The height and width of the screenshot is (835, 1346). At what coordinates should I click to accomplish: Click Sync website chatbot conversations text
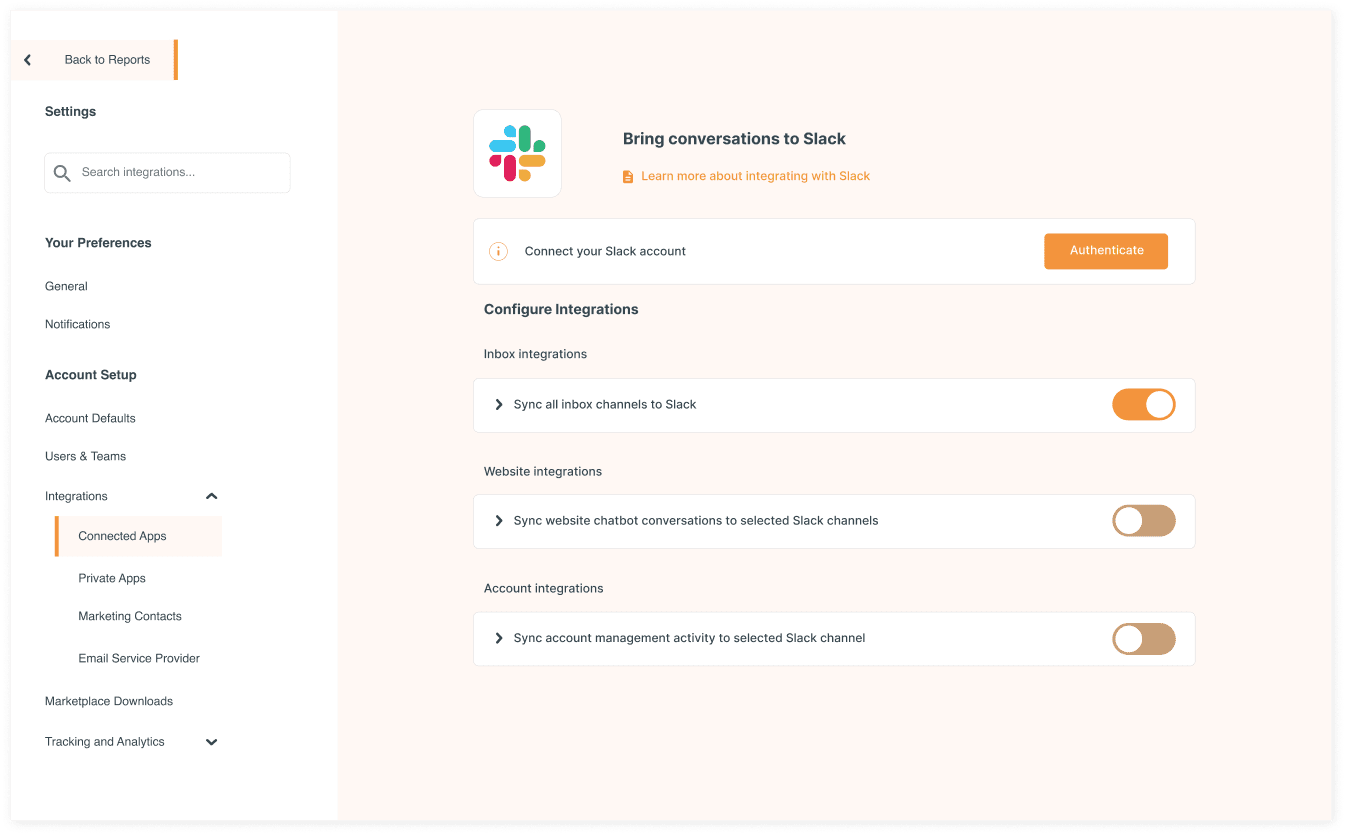tap(696, 520)
